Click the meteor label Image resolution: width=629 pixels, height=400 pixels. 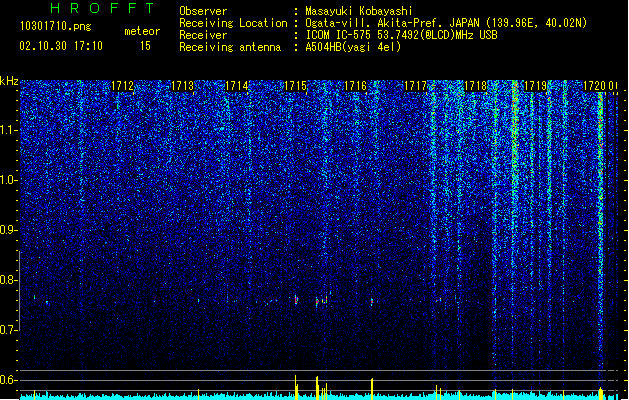142,31
